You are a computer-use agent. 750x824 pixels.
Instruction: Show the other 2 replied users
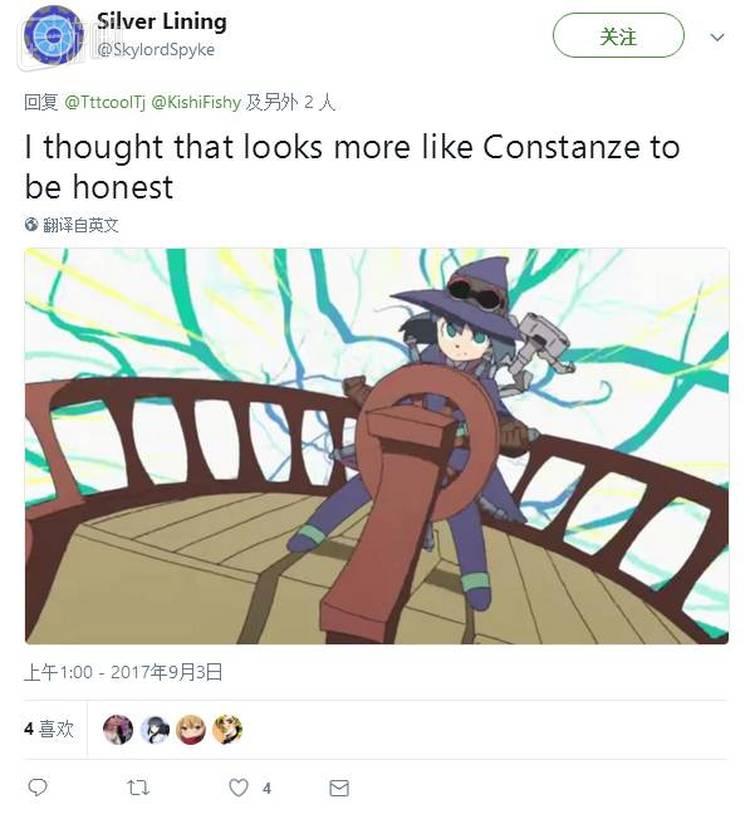291,102
